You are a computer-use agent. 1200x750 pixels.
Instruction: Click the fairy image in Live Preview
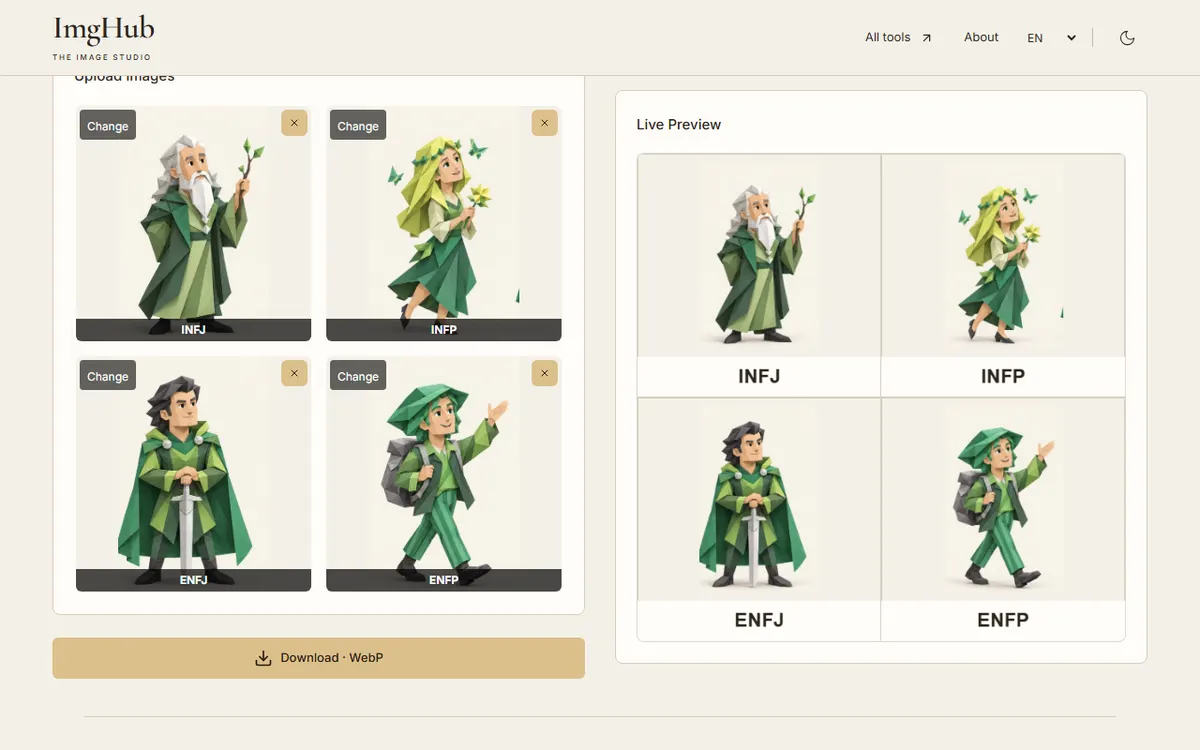click(1003, 256)
